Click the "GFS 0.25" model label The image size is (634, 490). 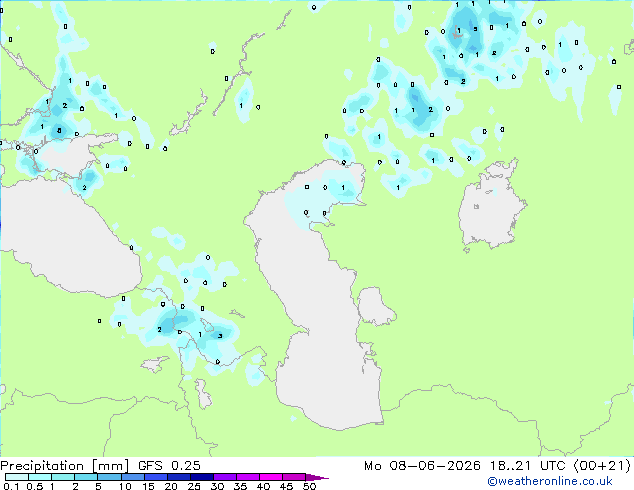coord(169,466)
